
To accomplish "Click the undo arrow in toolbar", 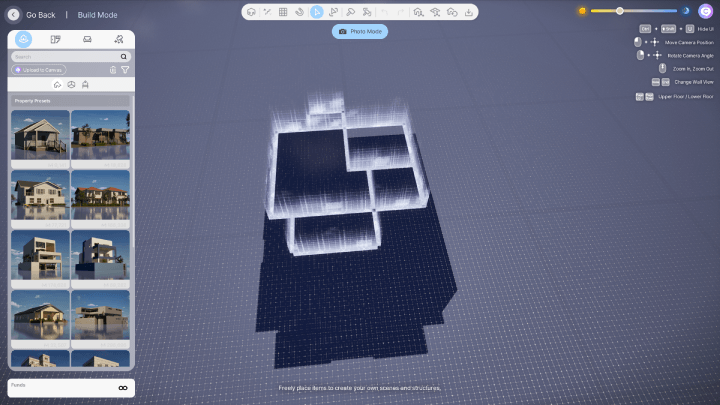I will [x=384, y=12].
